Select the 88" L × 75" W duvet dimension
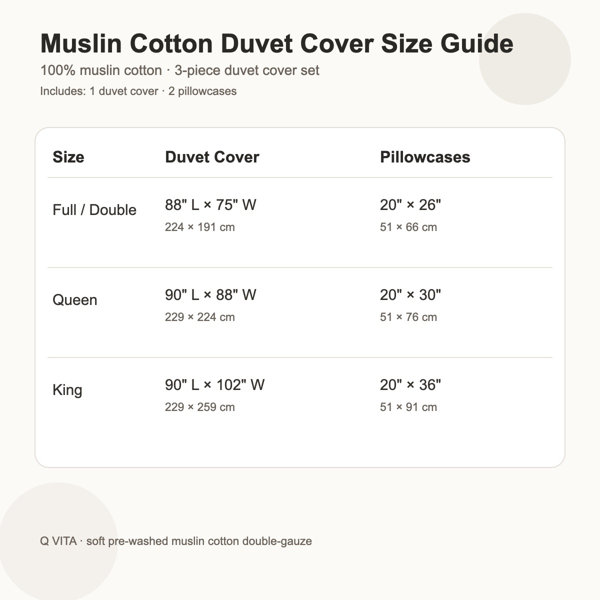Image resolution: width=600 pixels, height=600 pixels. click(x=210, y=205)
